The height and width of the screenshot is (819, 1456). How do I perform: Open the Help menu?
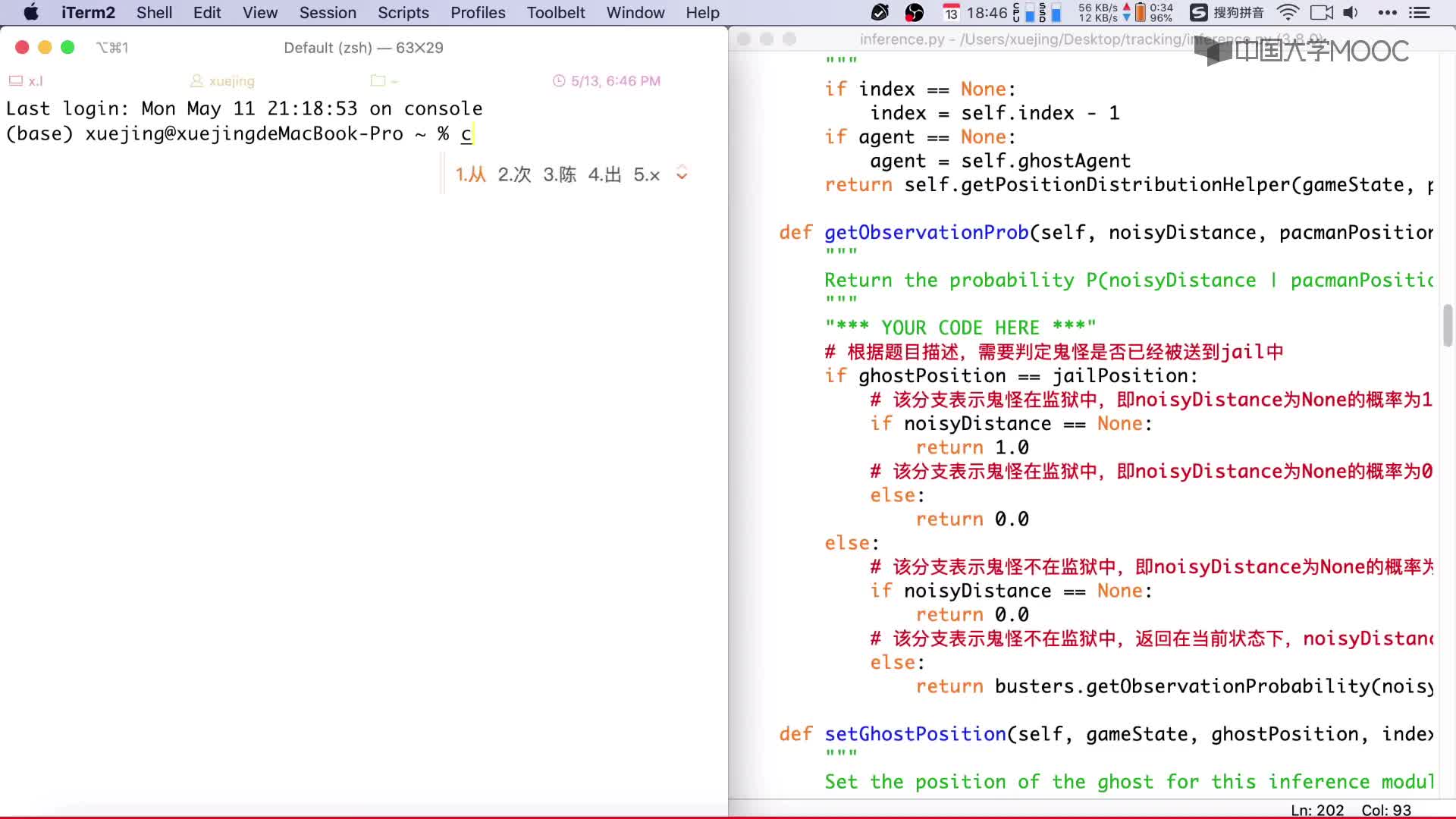[x=702, y=12]
